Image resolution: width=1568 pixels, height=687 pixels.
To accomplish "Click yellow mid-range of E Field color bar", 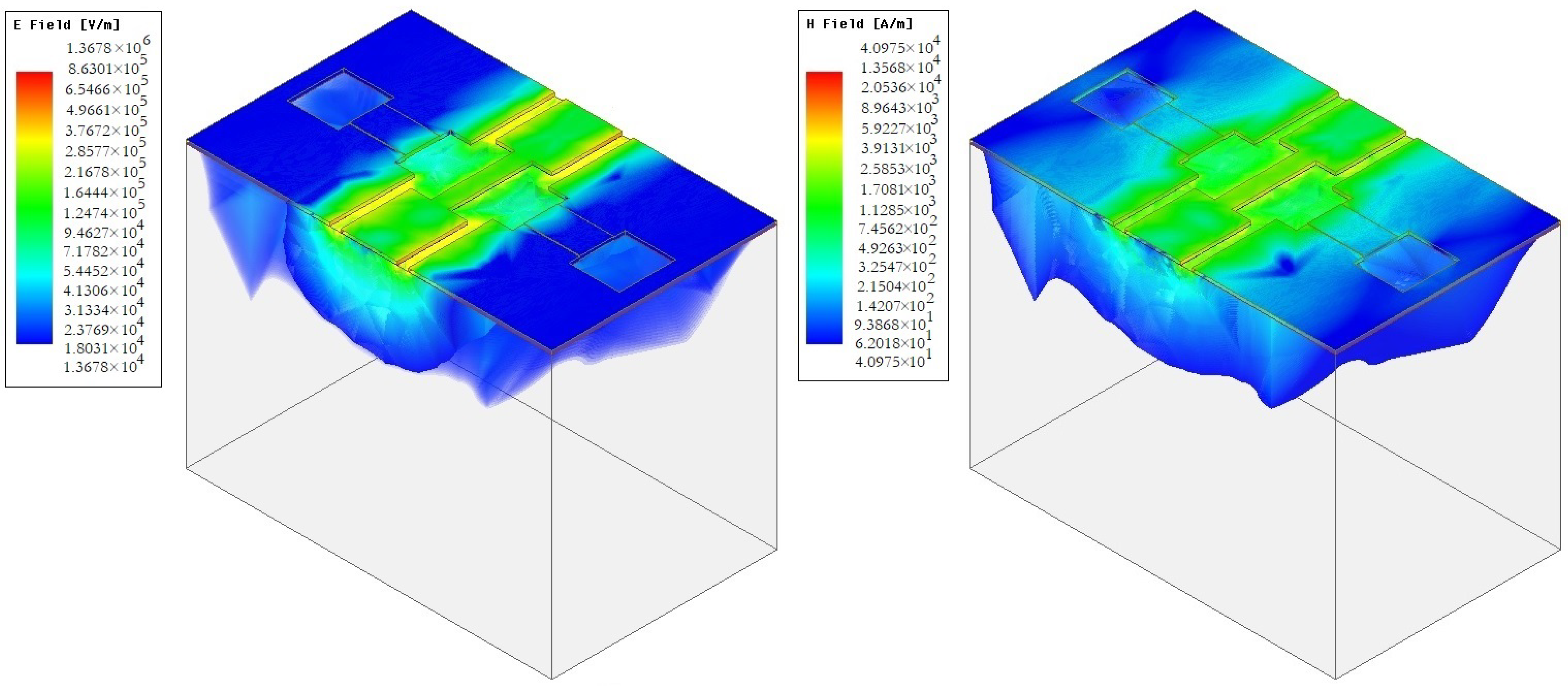I will pyautogui.click(x=34, y=139).
